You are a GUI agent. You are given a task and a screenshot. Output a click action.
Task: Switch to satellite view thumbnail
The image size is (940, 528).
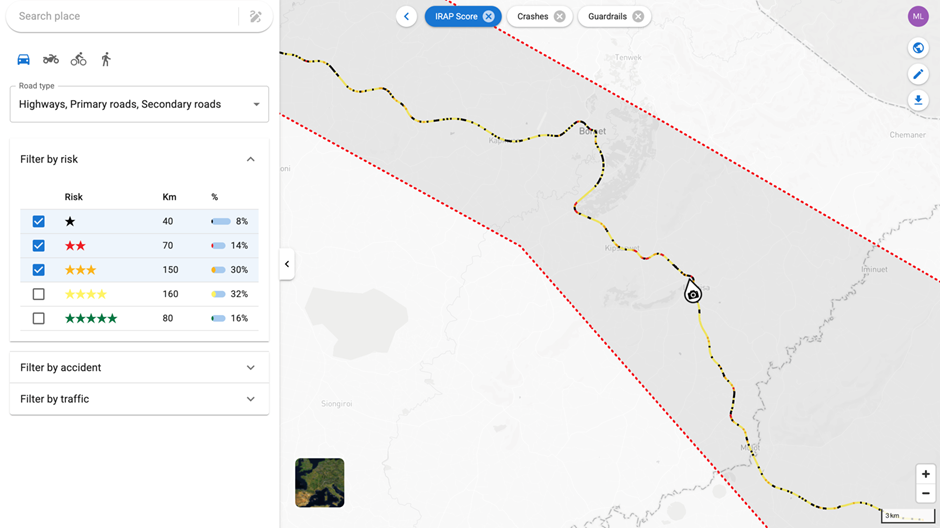coord(320,482)
